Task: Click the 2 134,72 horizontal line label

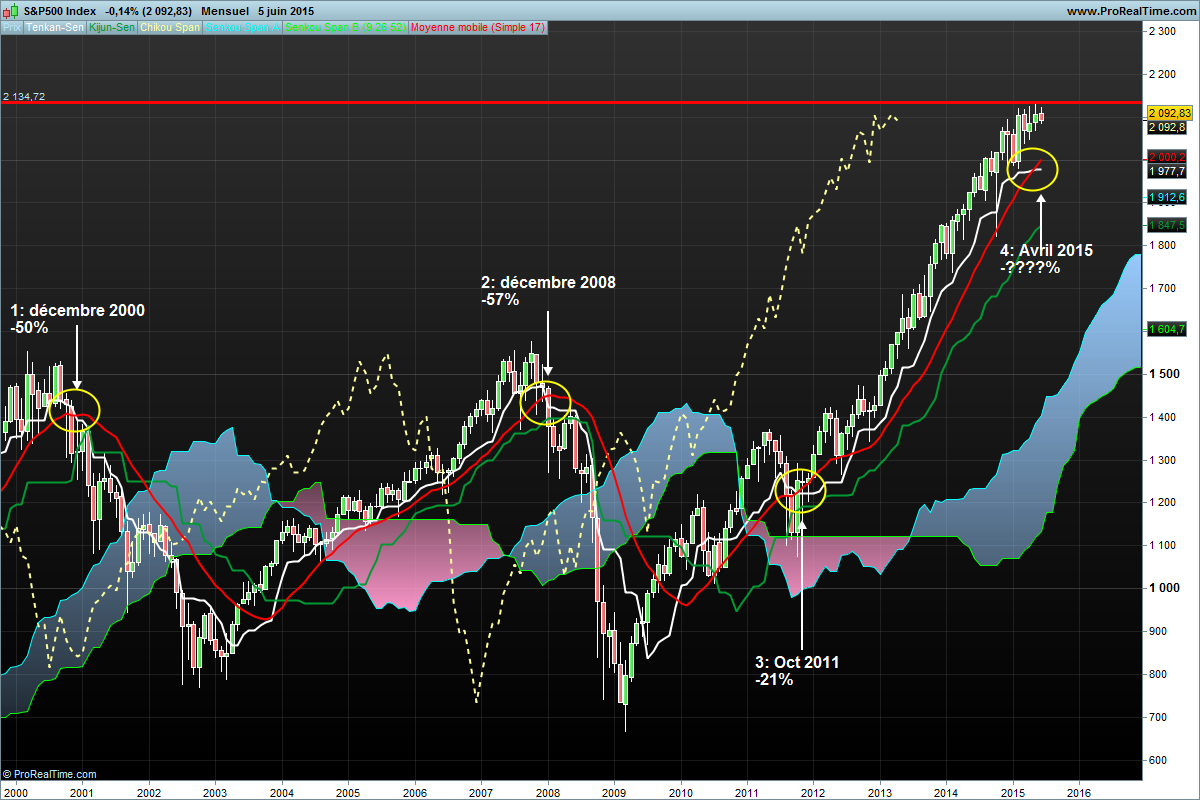Action: tap(24, 96)
